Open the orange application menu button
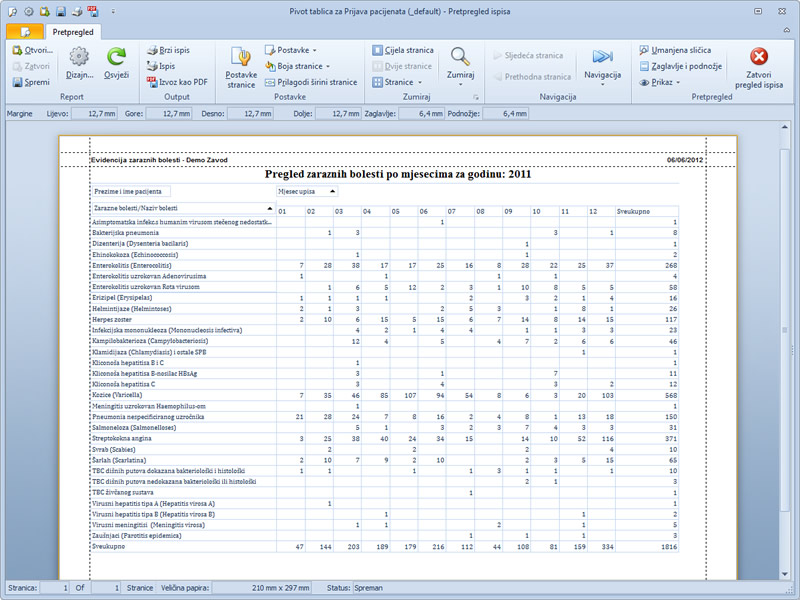The image size is (800, 600). click(24, 32)
